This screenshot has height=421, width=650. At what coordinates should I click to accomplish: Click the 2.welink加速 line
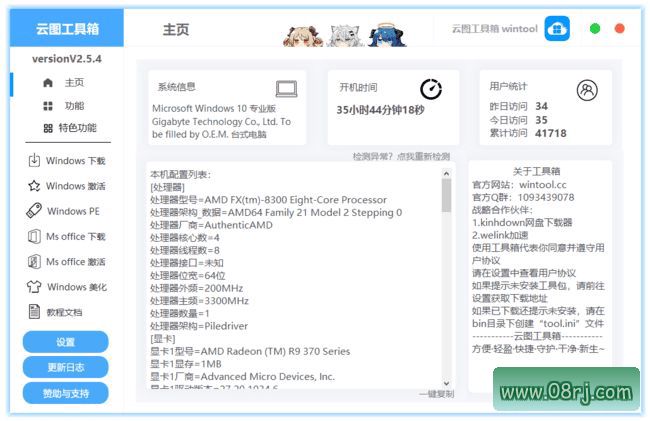(x=500, y=235)
